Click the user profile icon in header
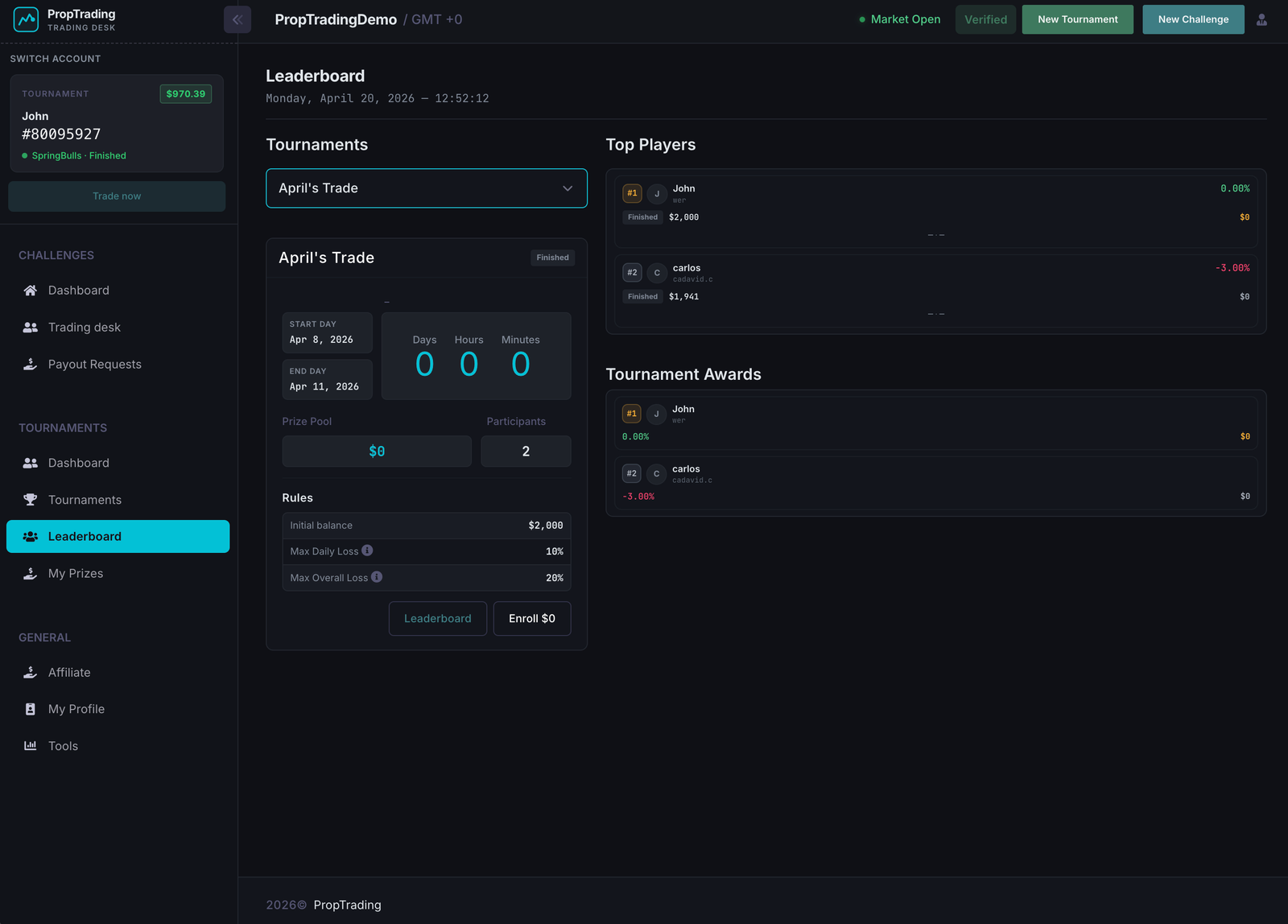The image size is (1288, 924). 1261,19
